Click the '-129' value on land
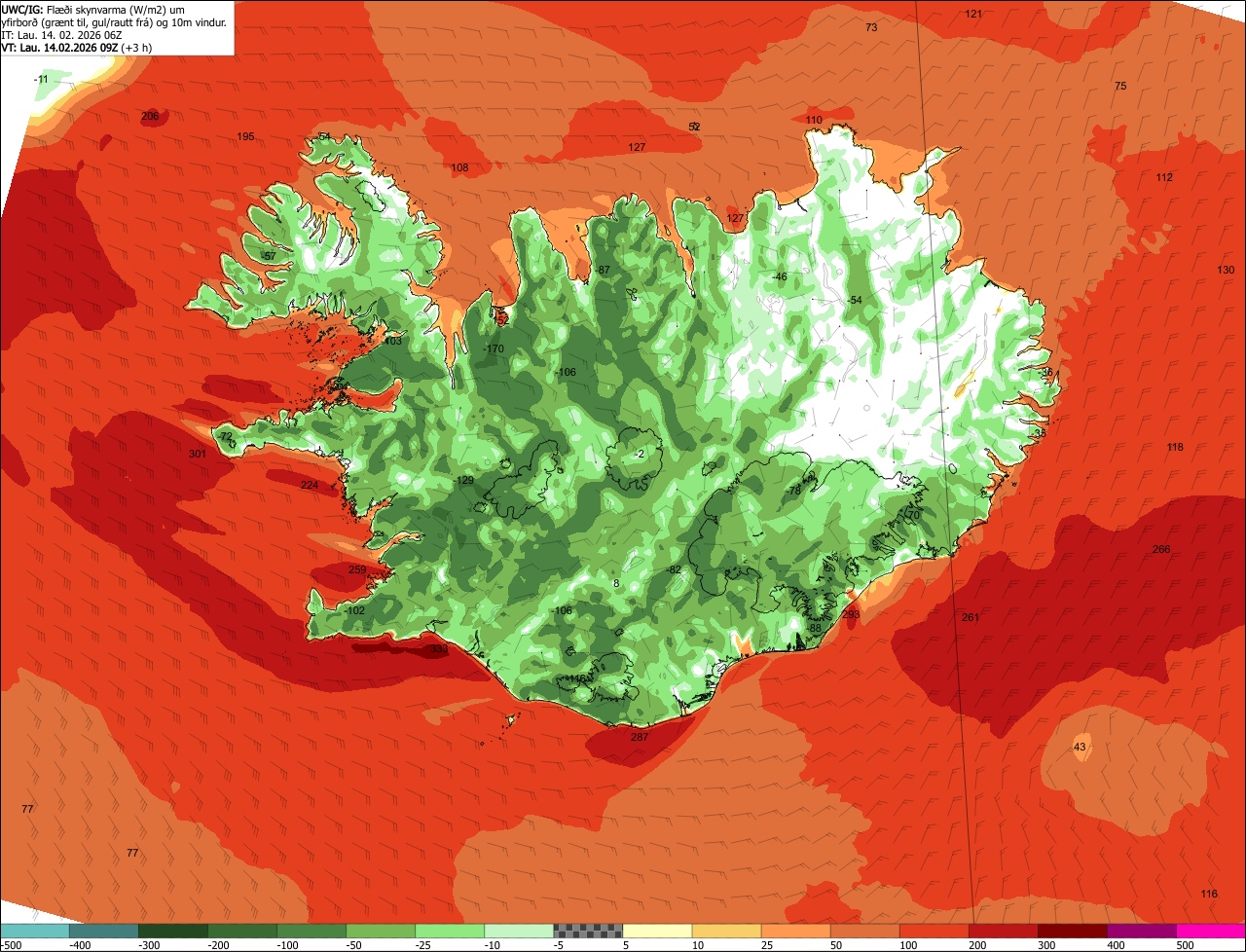The height and width of the screenshot is (952, 1246). [x=464, y=481]
